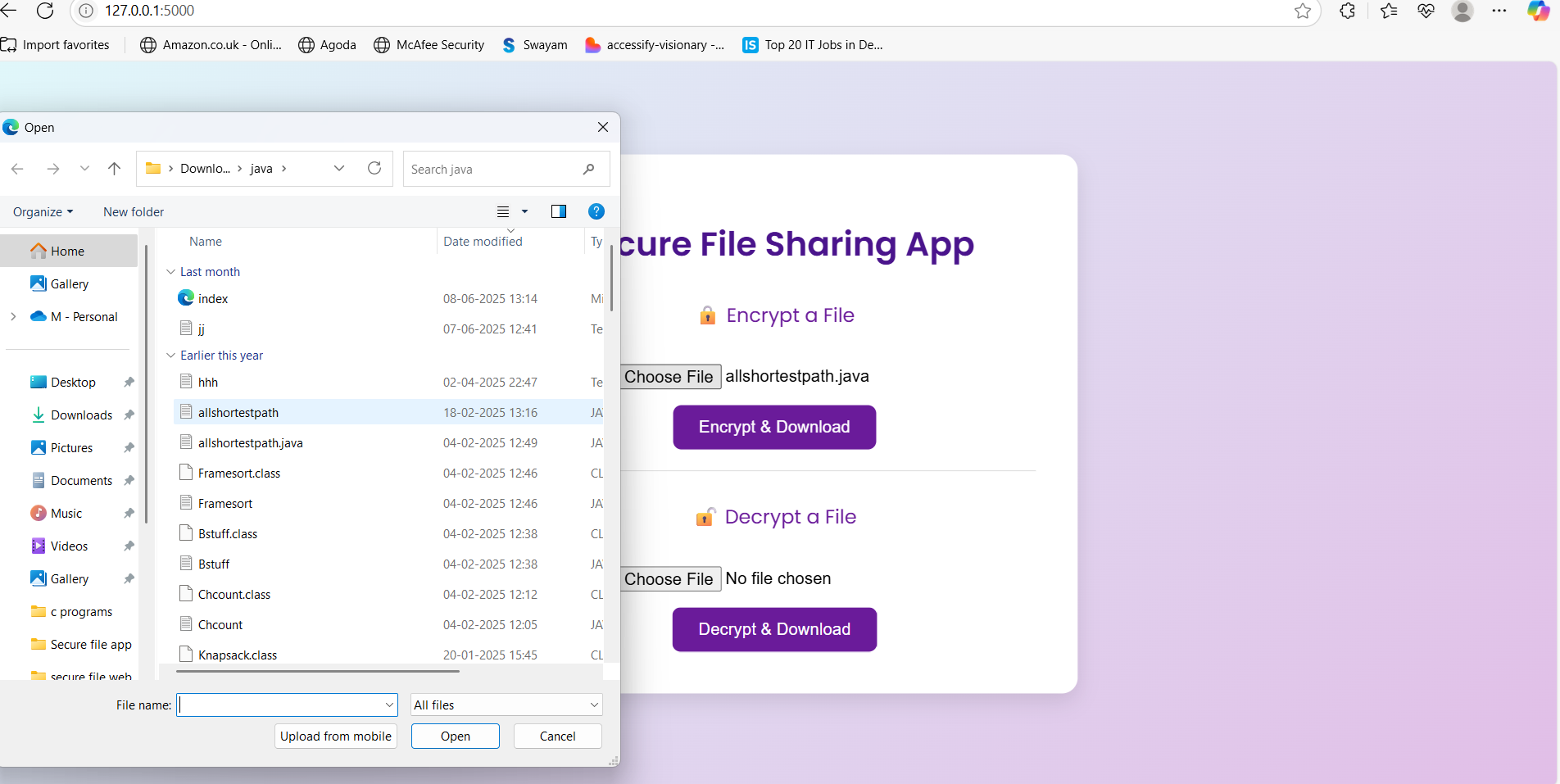Open the Organize menu

pos(43,212)
